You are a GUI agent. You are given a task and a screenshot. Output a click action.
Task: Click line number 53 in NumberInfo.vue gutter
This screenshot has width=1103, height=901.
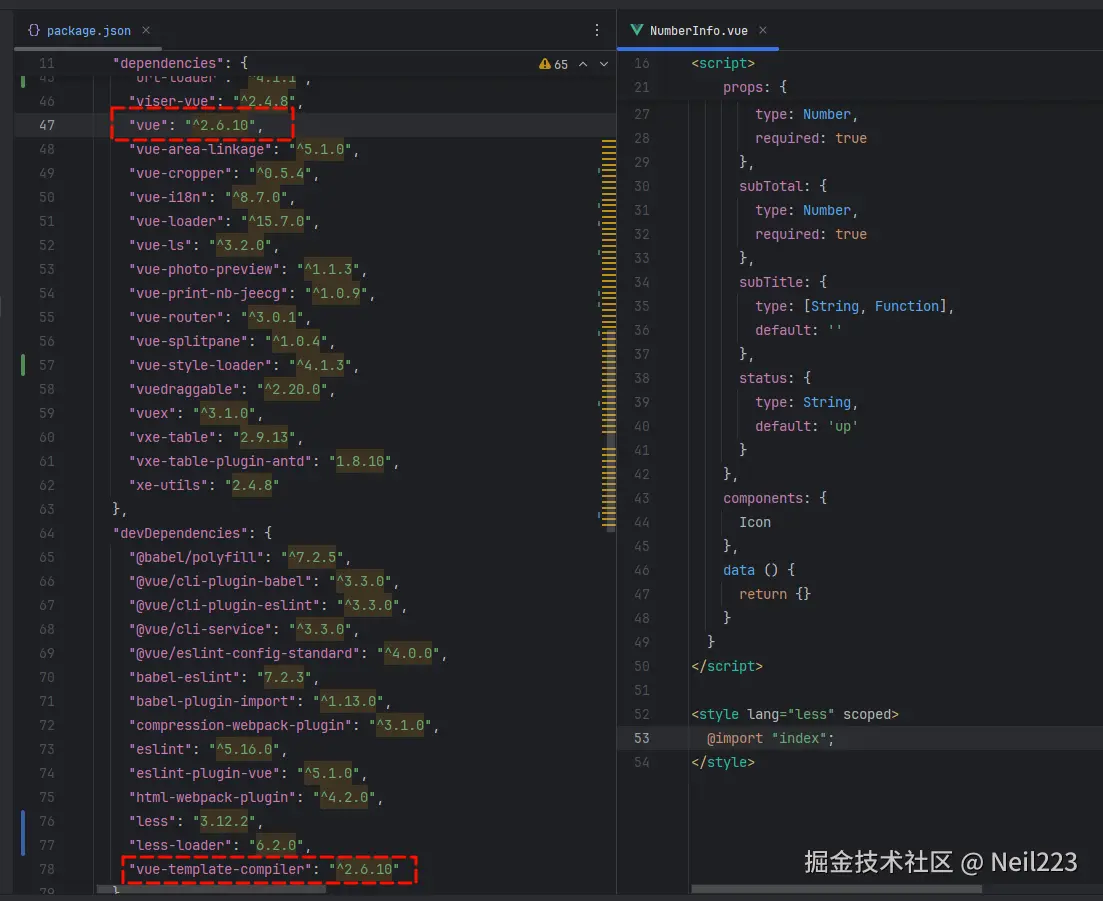pos(642,739)
